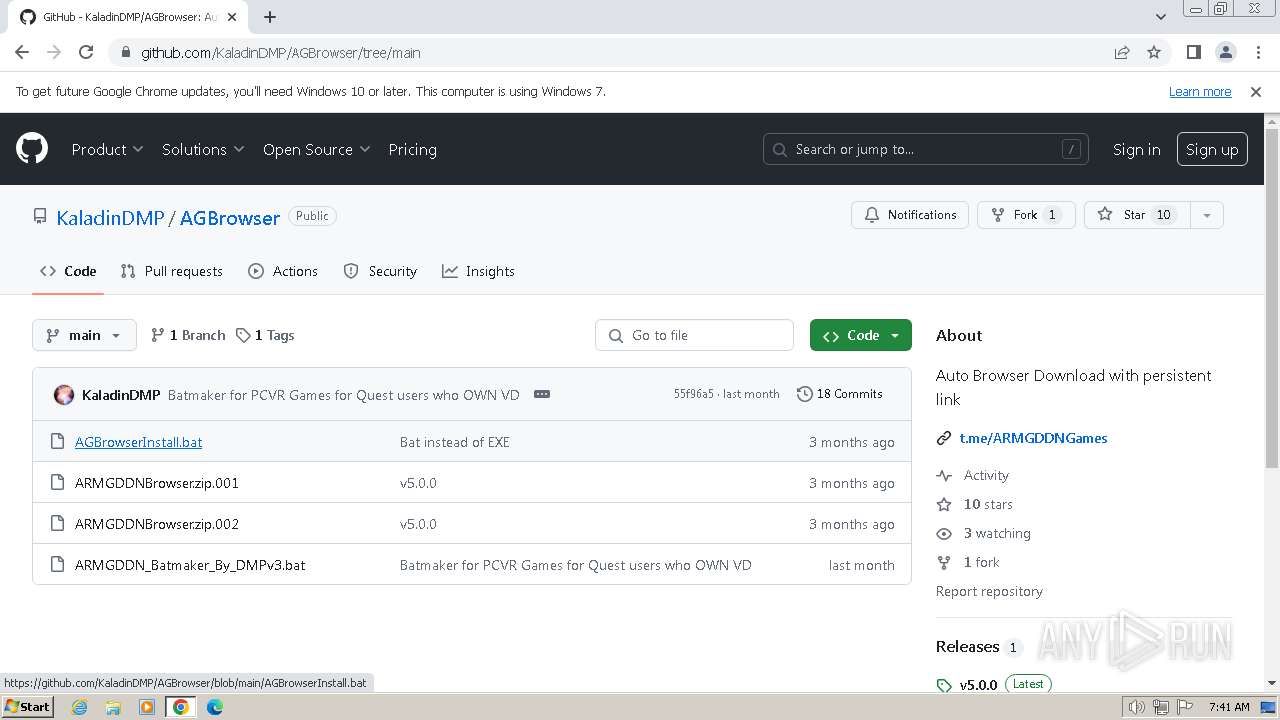
Task: View the 1 fork link
Action: point(981,562)
